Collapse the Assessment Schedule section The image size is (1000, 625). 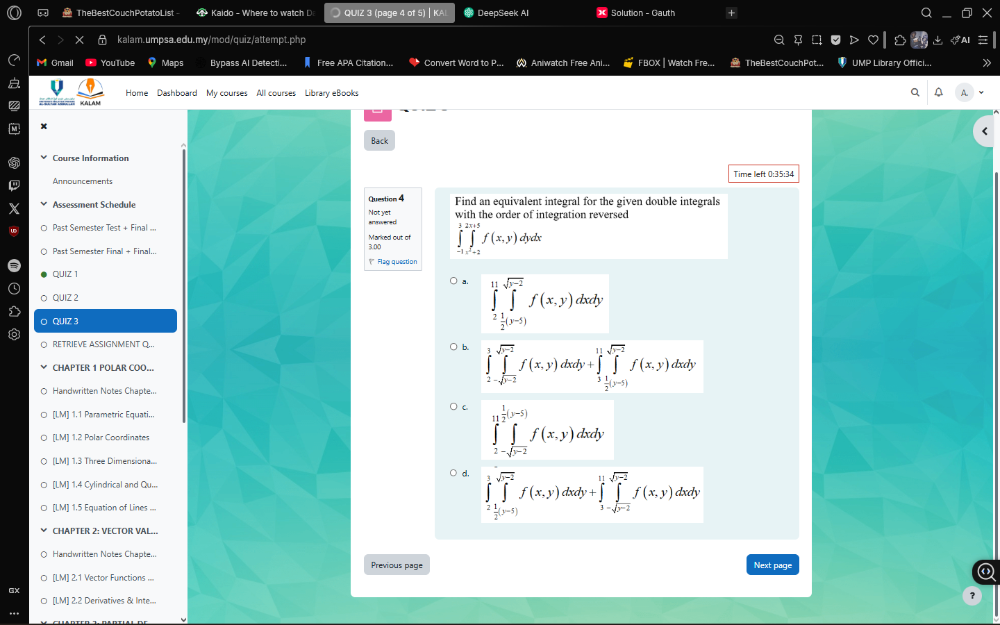click(44, 204)
